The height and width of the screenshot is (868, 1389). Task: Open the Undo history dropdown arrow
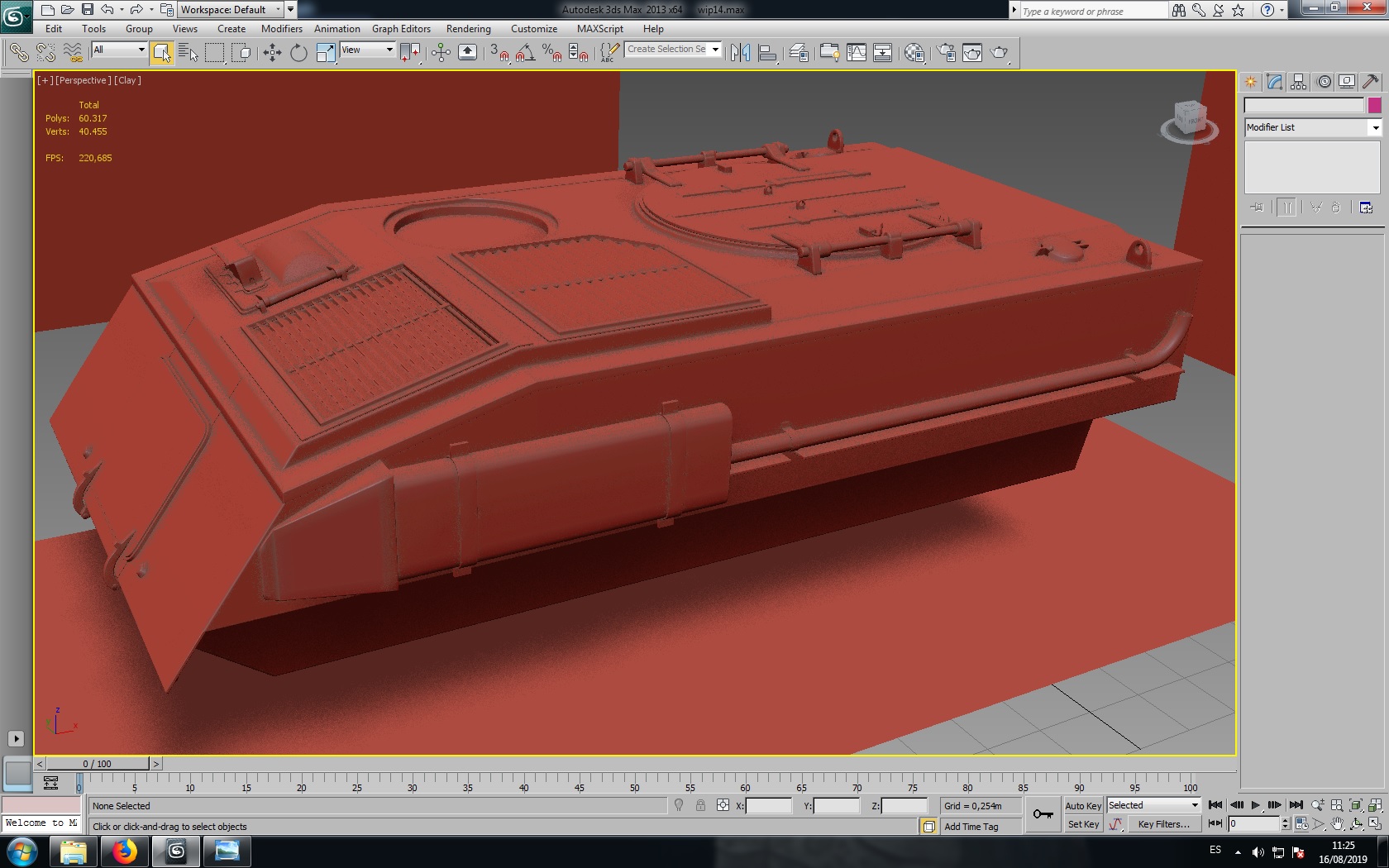(122, 10)
